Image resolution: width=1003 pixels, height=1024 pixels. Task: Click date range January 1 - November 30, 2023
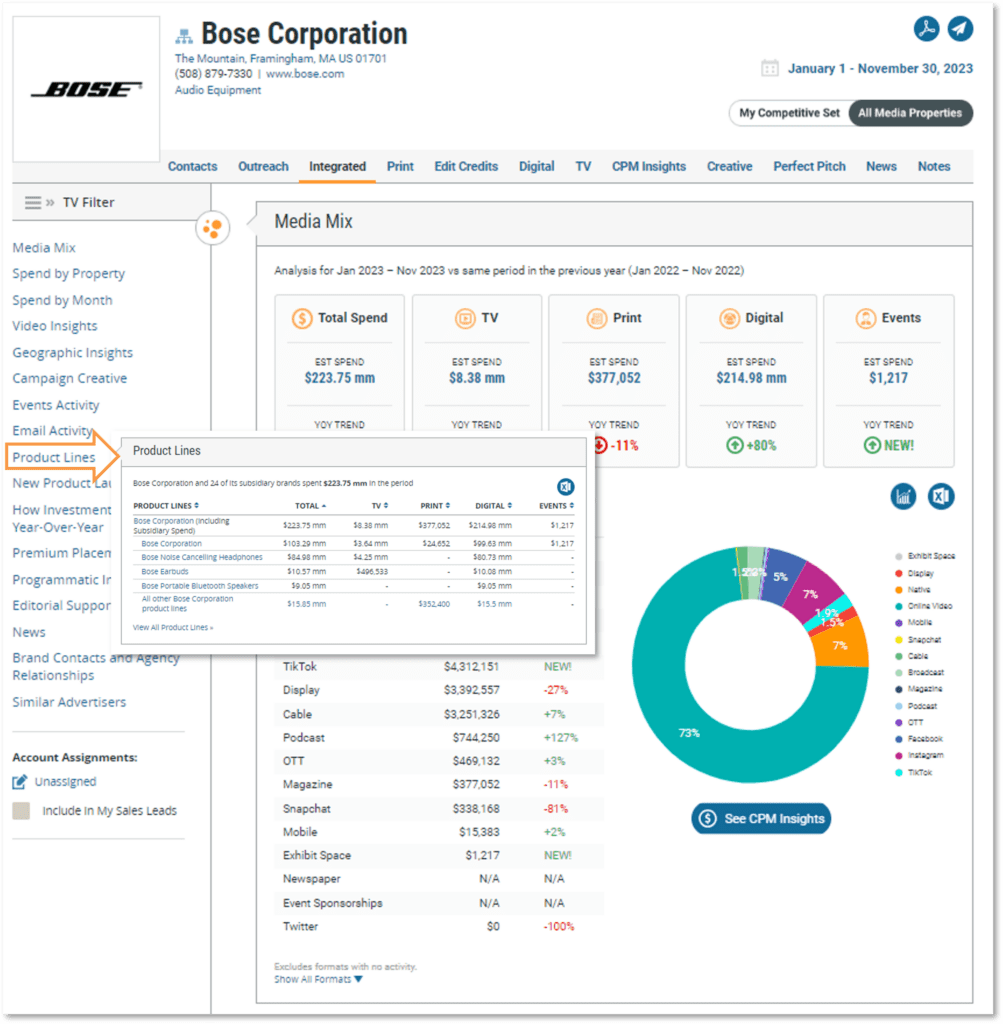(x=880, y=69)
